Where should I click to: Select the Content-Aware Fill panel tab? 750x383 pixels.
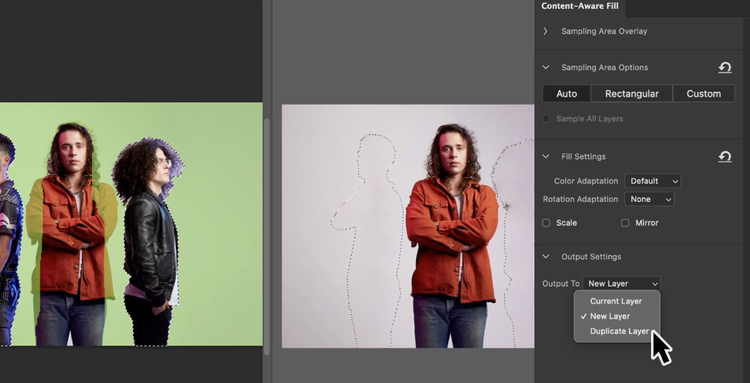click(580, 6)
